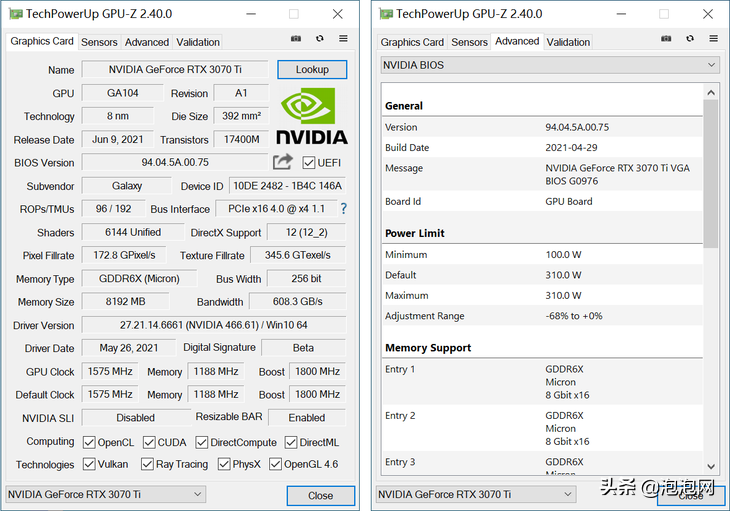Click GPU-Z app icon in left title bar

point(15,14)
